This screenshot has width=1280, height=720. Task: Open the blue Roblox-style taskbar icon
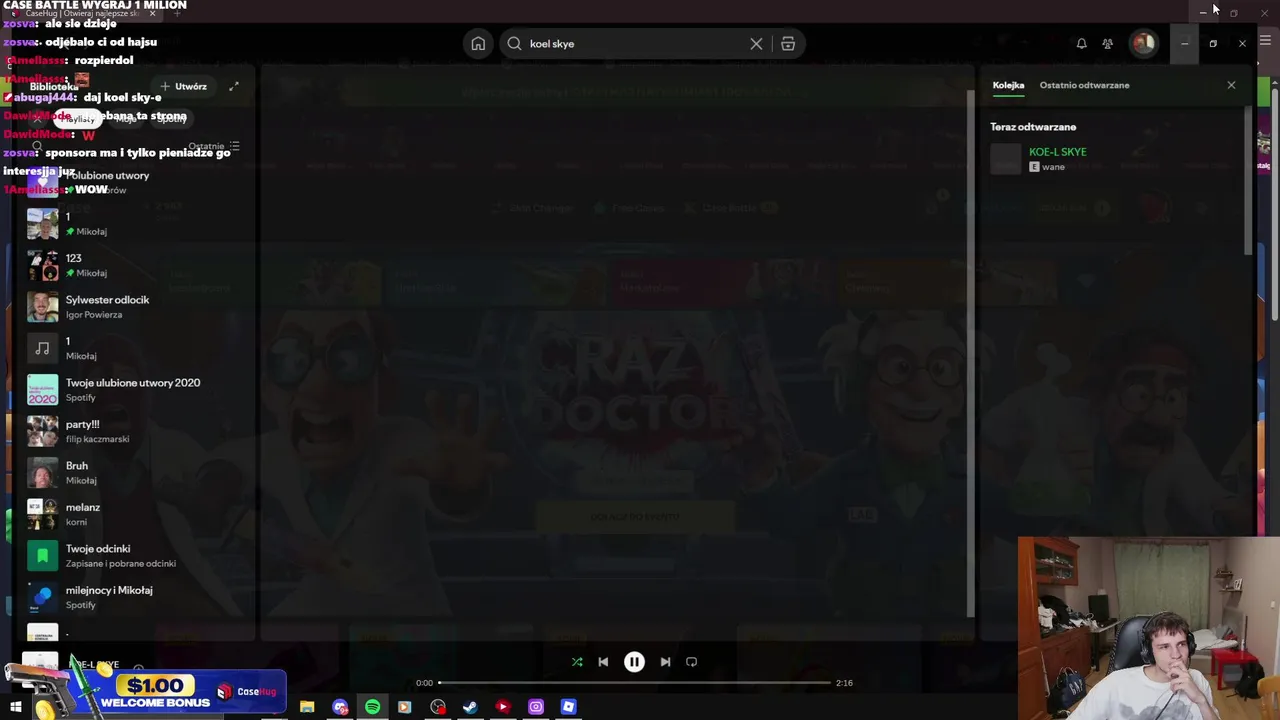568,707
